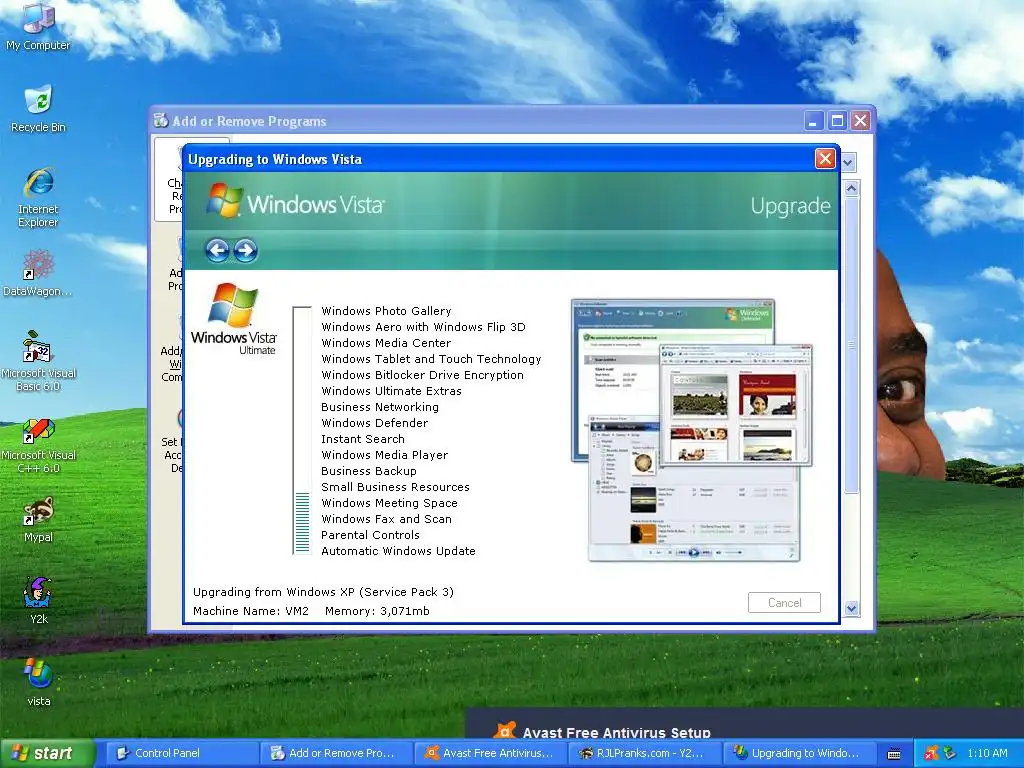
Task: Select 'Windows Meeting Space' text
Action: [389, 503]
